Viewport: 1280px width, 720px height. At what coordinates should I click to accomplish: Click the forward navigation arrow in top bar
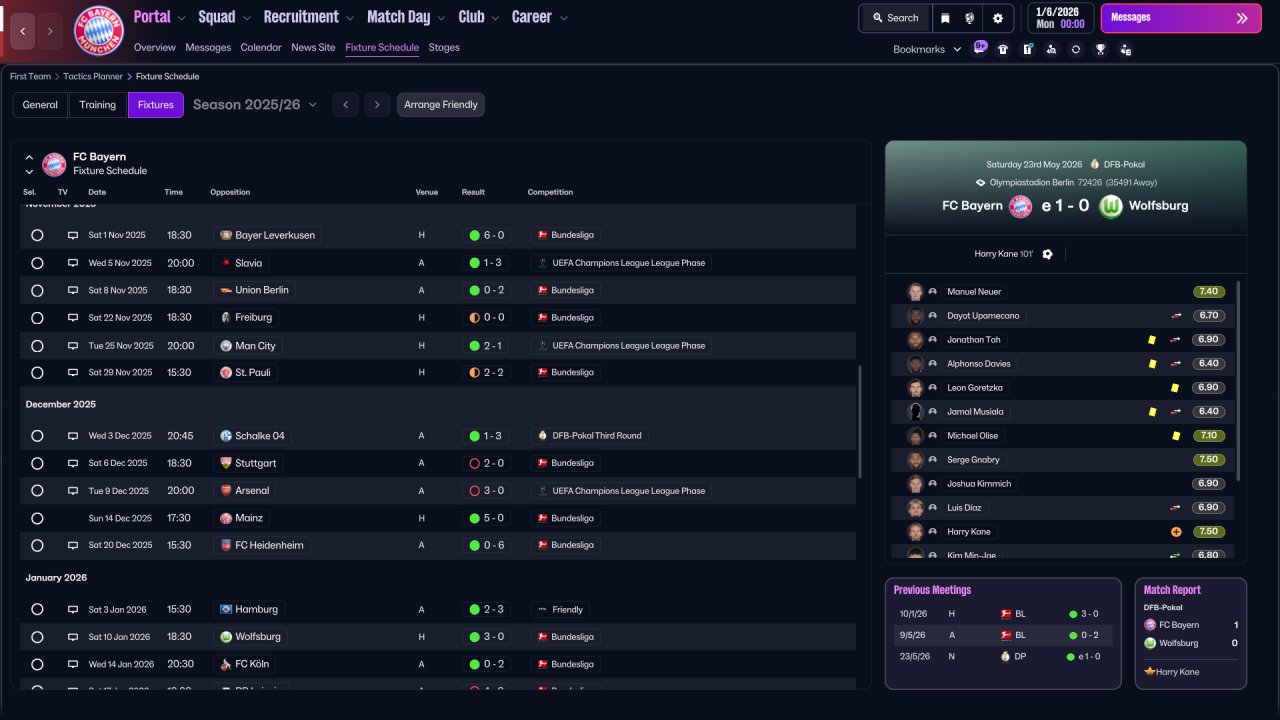tap(50, 31)
